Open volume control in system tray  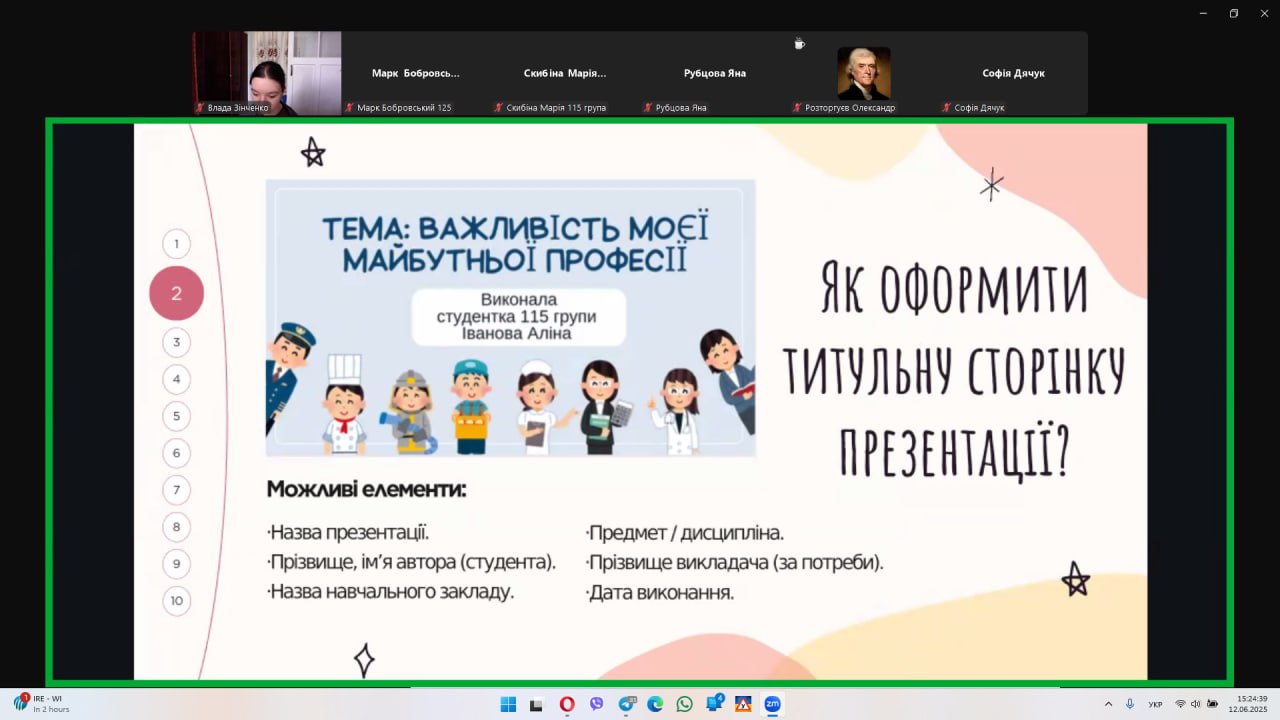(1195, 704)
